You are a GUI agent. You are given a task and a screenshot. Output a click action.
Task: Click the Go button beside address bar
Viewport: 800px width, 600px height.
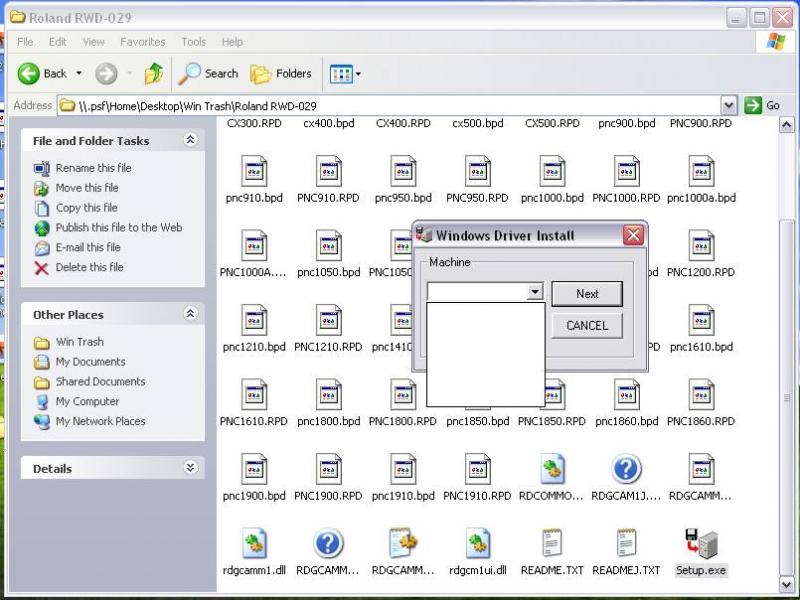point(762,106)
